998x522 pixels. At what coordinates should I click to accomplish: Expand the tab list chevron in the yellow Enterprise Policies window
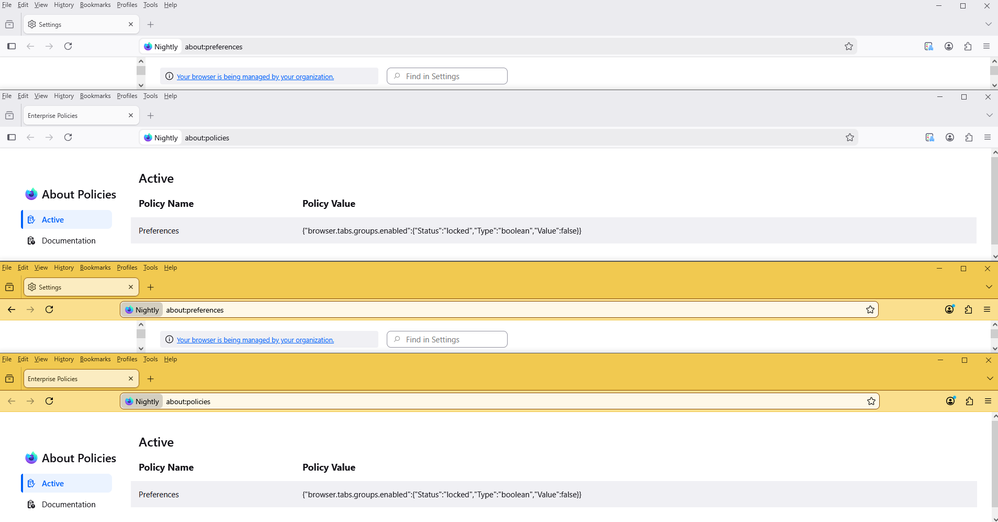[988, 379]
